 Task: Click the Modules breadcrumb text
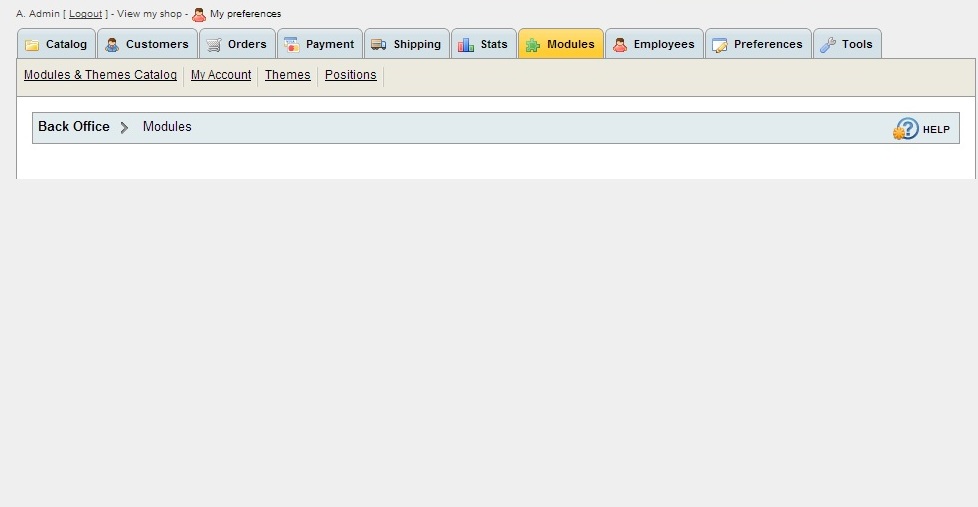pyautogui.click(x=167, y=127)
